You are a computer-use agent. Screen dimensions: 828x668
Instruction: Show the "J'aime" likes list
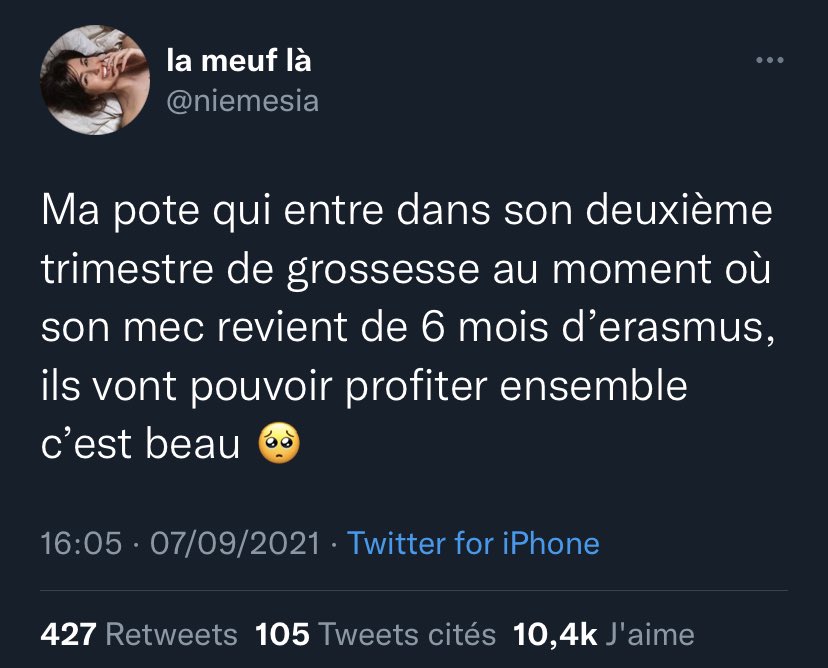650,634
